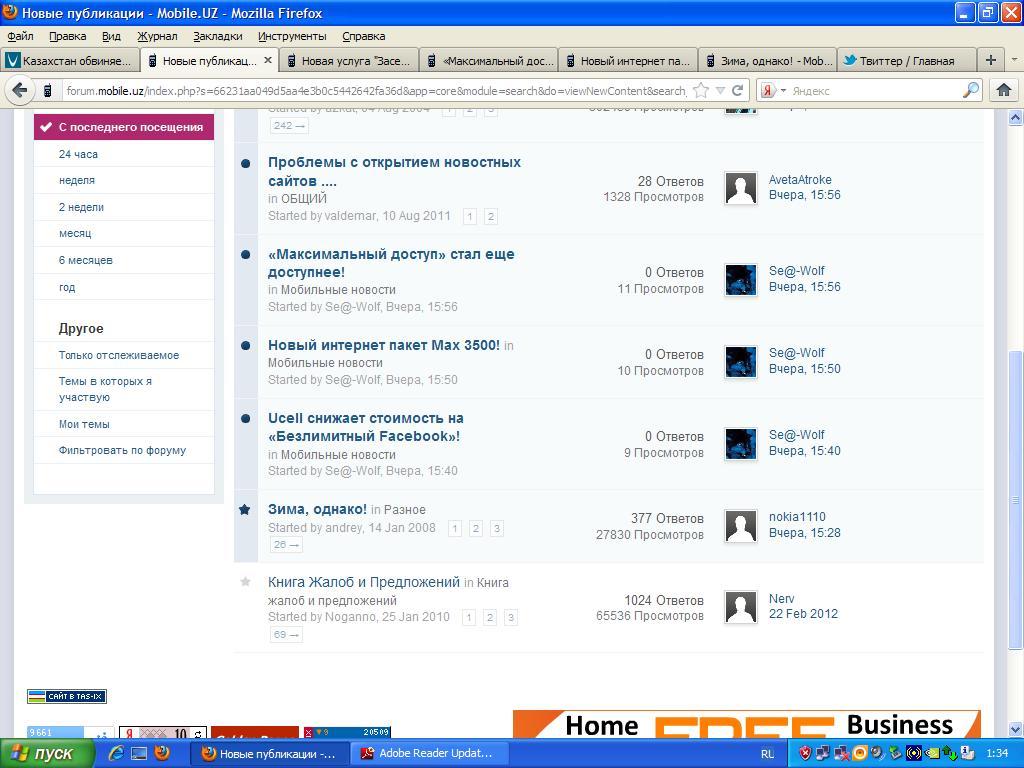Bookmark this page with the star icon
This screenshot has height=768, width=1024.
(701, 90)
